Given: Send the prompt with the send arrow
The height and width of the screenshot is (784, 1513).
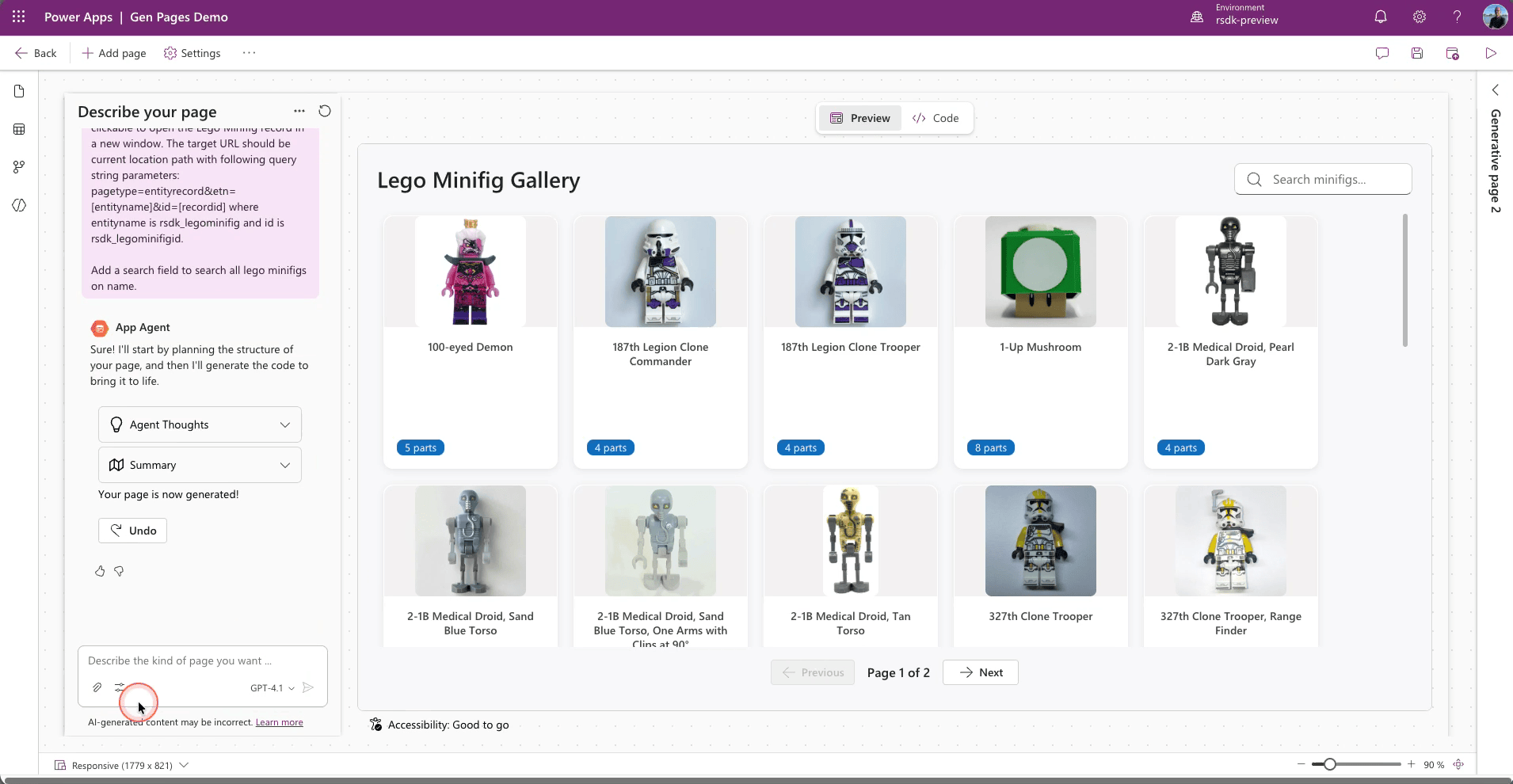Looking at the screenshot, I should [308, 687].
